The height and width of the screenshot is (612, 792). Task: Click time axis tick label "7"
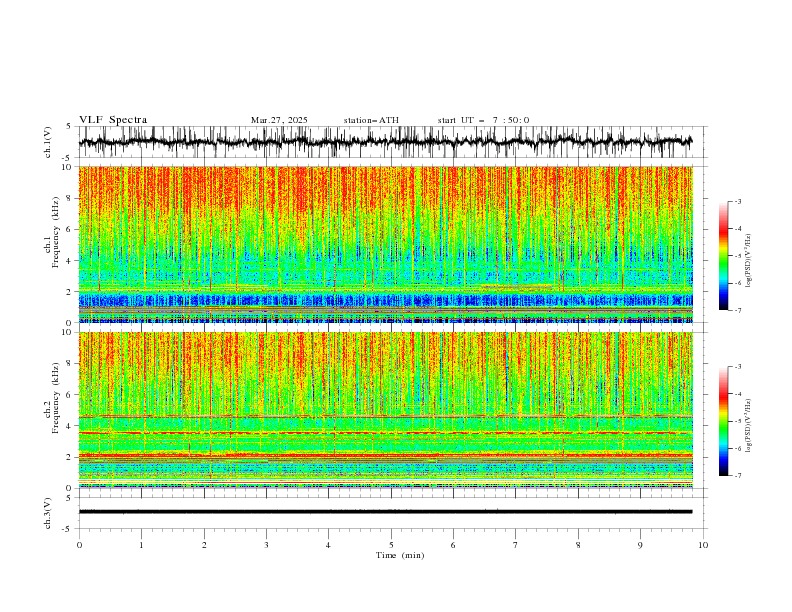[516, 545]
